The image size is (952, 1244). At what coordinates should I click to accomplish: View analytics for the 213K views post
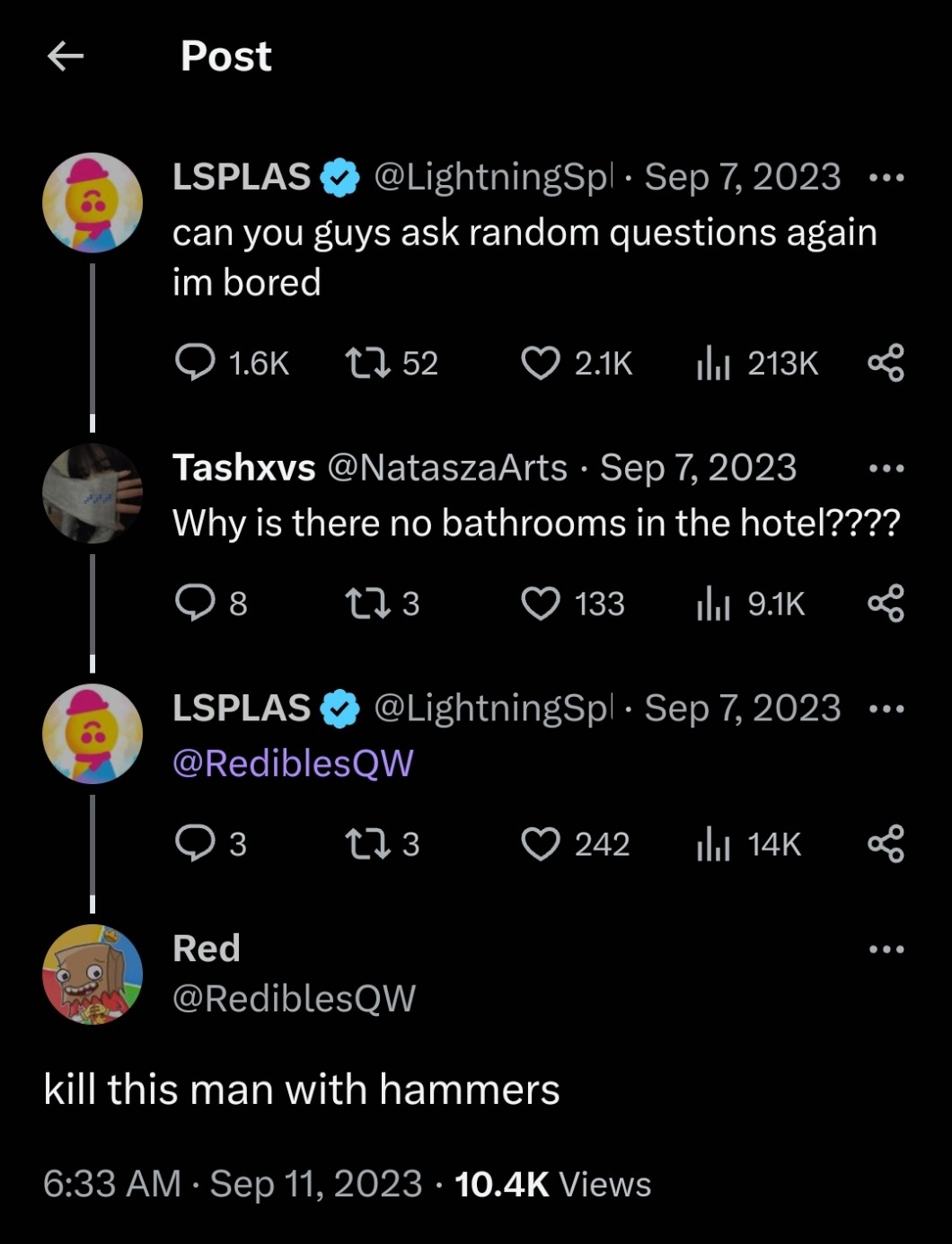pyautogui.click(x=713, y=363)
